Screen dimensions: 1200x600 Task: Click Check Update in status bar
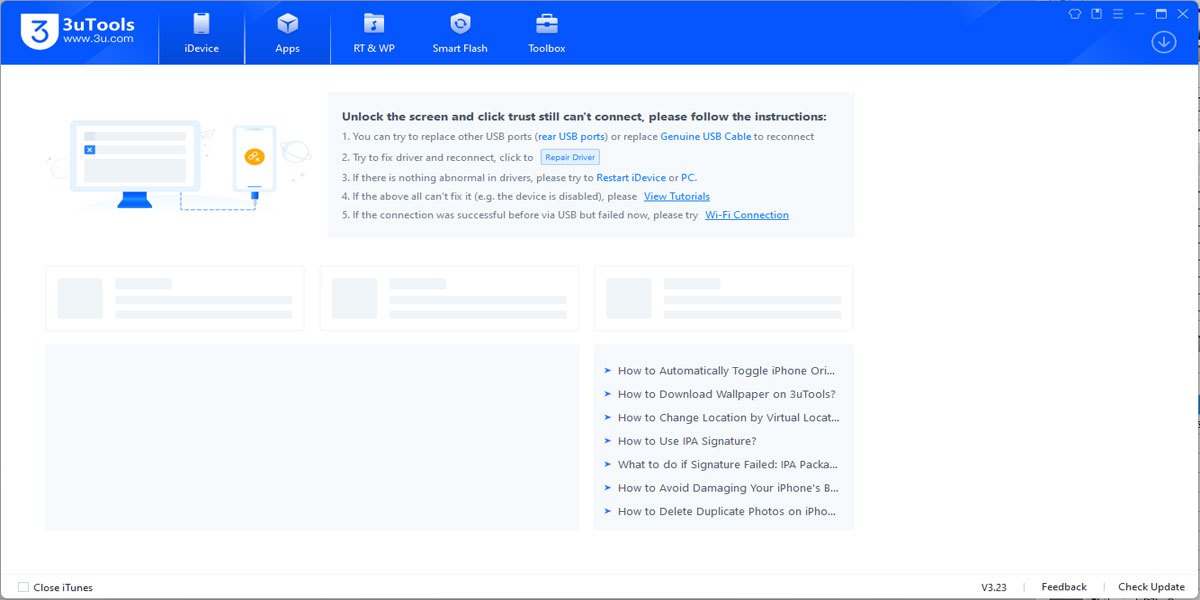1151,587
